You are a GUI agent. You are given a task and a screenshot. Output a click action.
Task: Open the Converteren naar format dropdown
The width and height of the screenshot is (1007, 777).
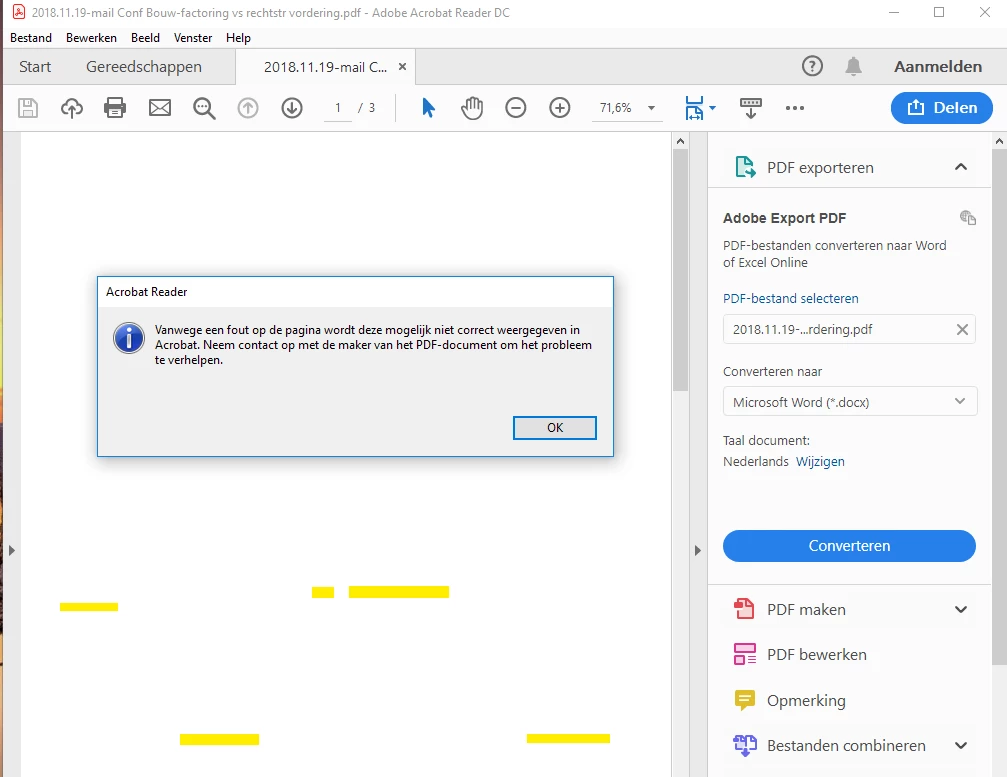(850, 401)
